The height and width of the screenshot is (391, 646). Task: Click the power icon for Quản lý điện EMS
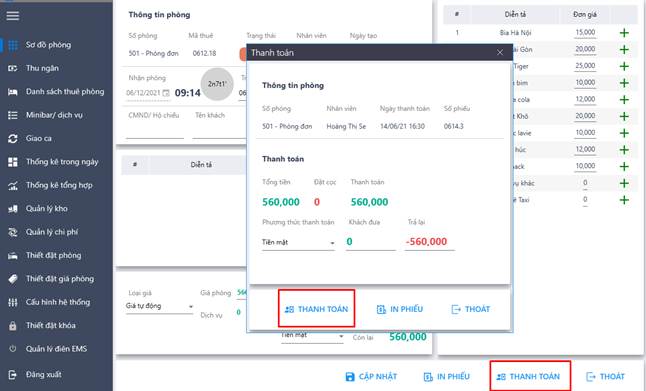point(13,349)
